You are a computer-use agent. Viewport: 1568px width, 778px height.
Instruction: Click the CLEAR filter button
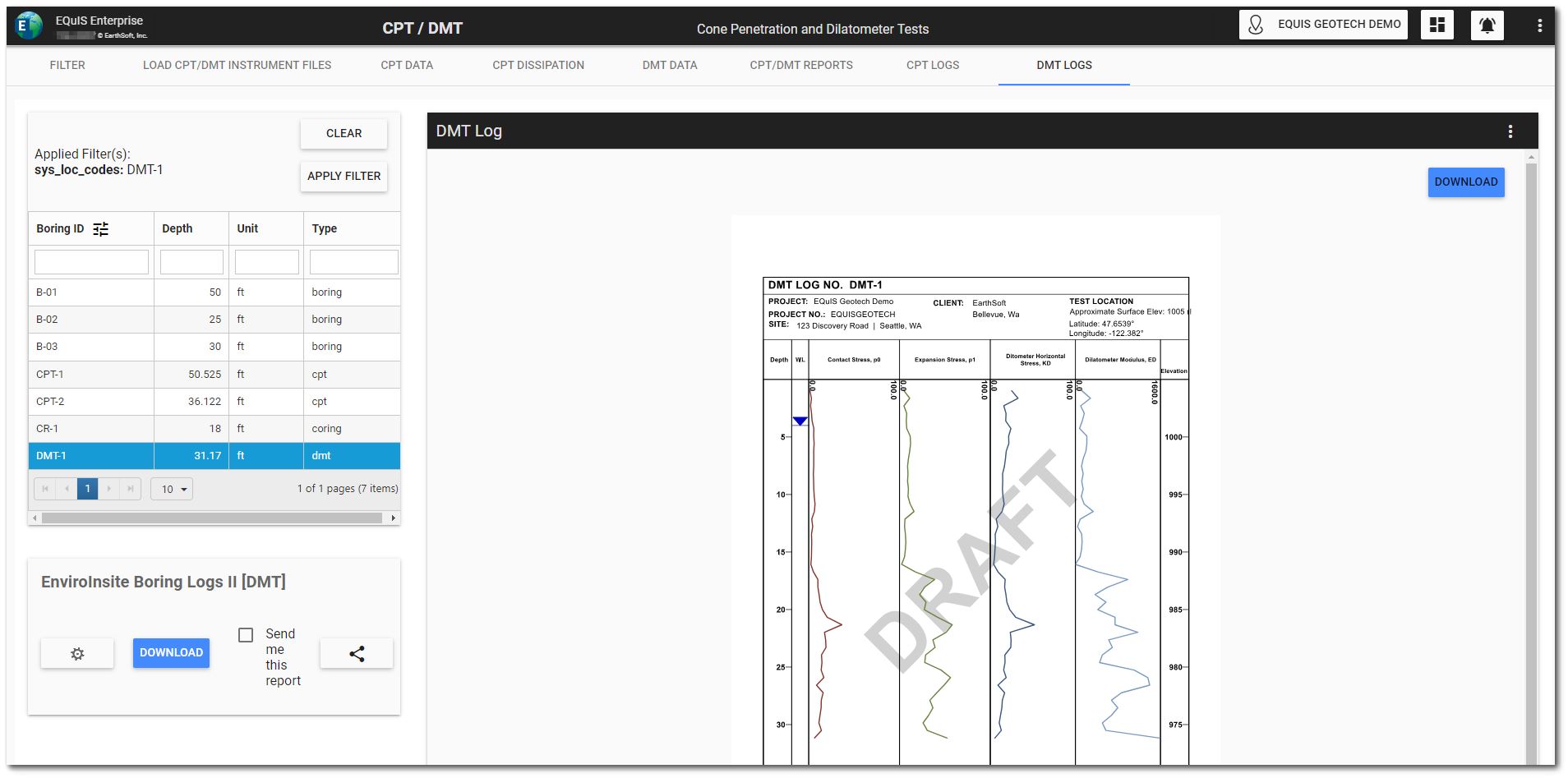(344, 133)
